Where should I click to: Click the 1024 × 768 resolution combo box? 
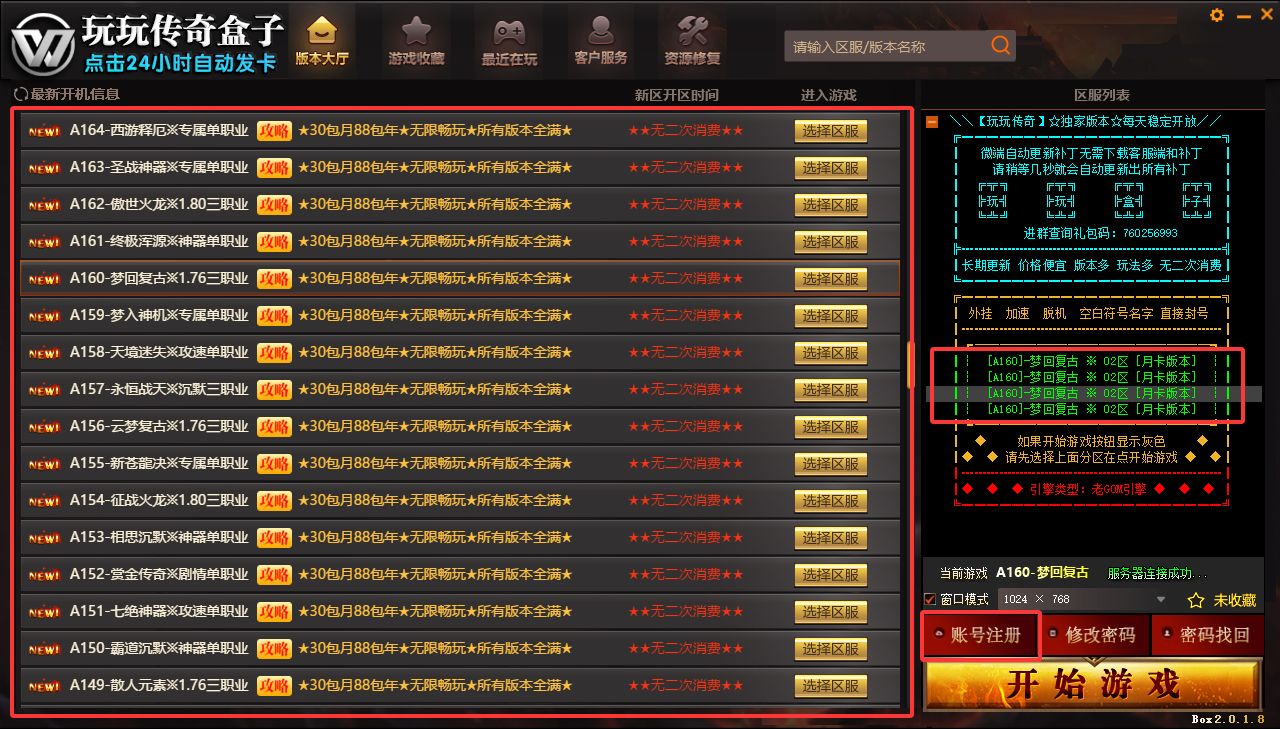click(x=1070, y=599)
